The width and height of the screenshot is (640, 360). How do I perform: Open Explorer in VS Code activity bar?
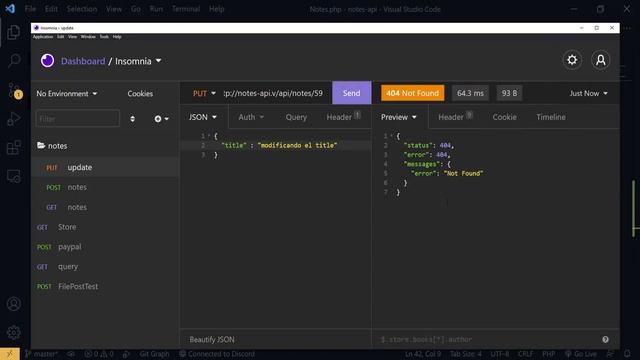[13, 32]
